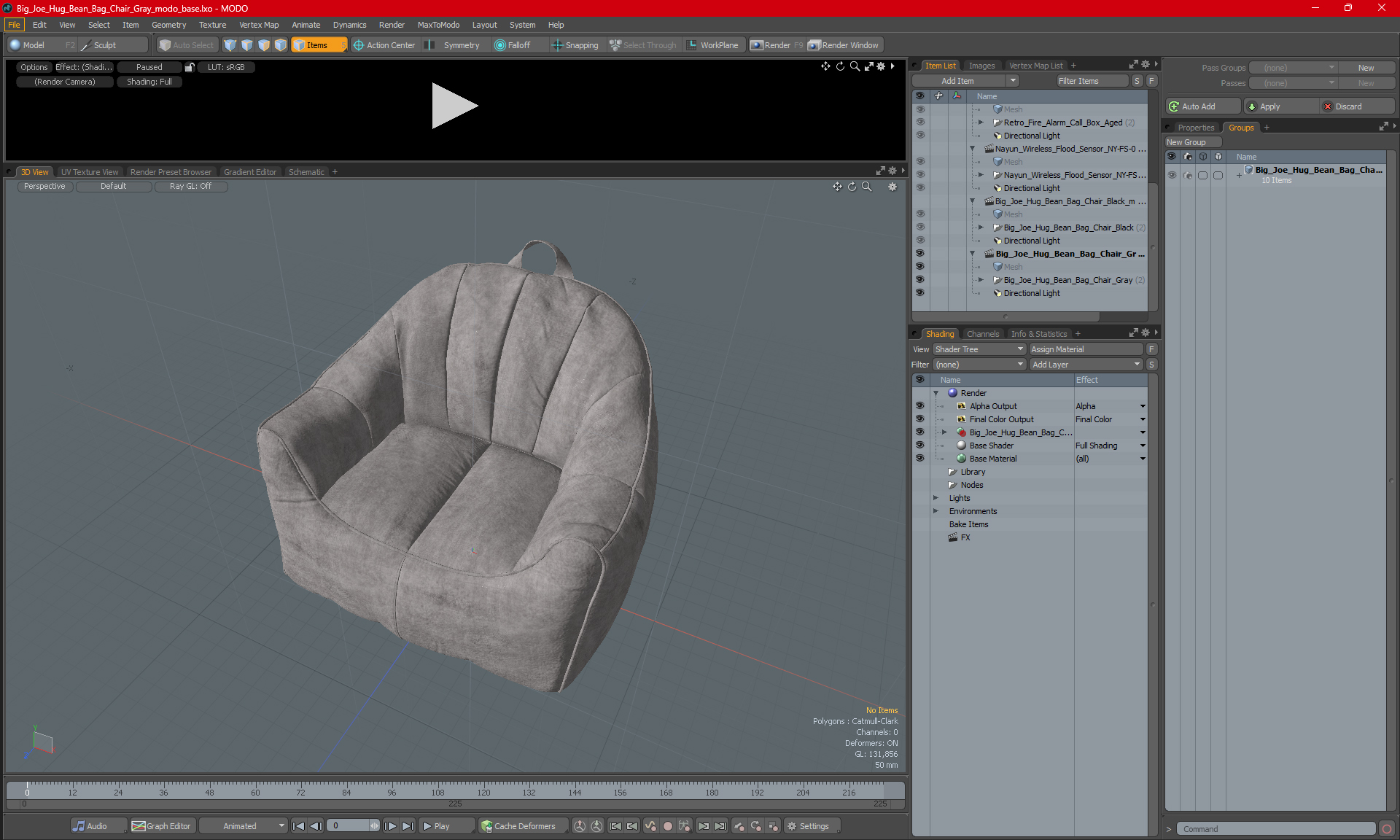Toggle visibility of Retro_Fire_Alarm_Call_Box_Aged item
The image size is (1400, 840).
tap(919, 122)
